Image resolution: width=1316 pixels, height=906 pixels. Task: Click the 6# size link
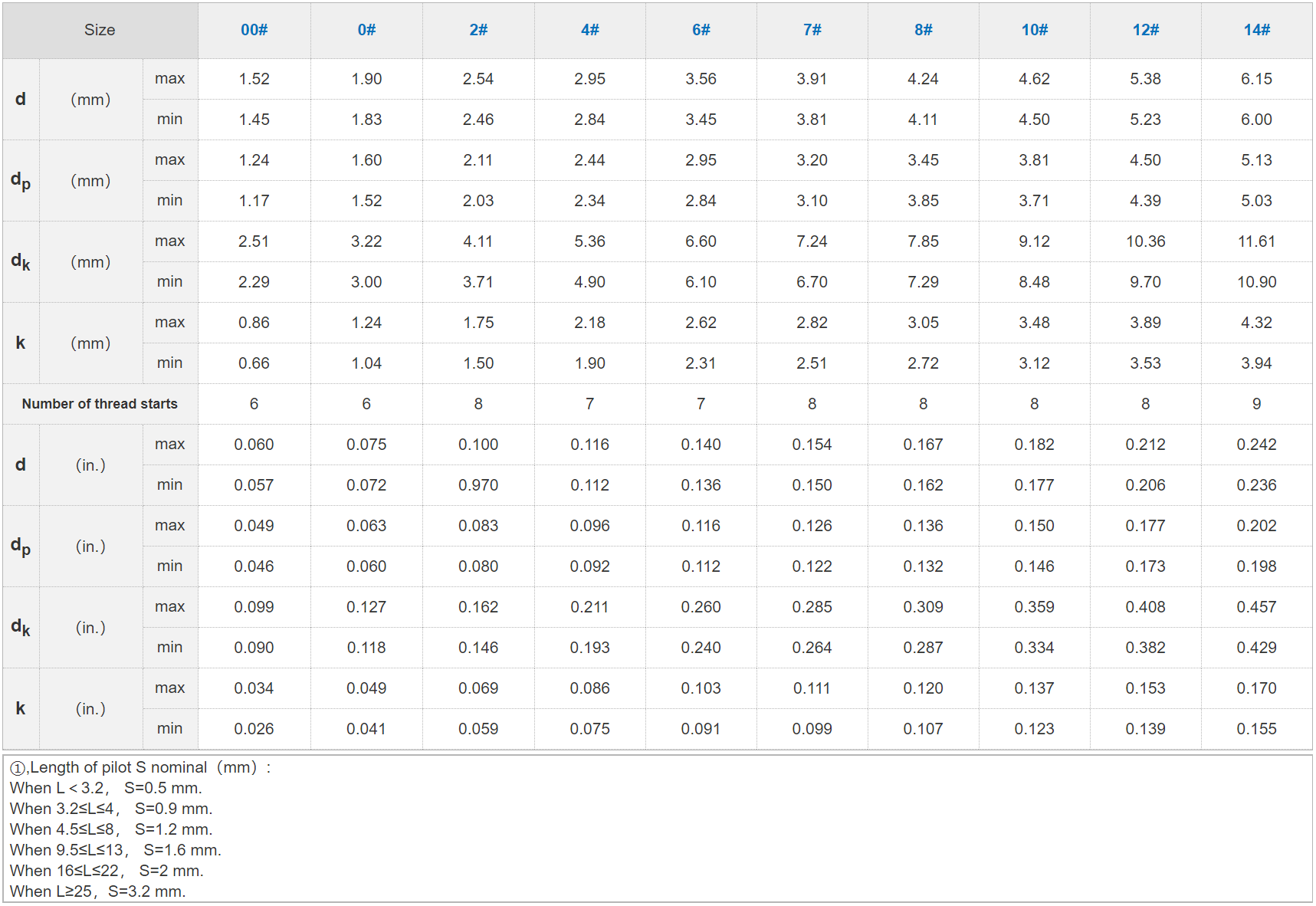[x=701, y=30]
